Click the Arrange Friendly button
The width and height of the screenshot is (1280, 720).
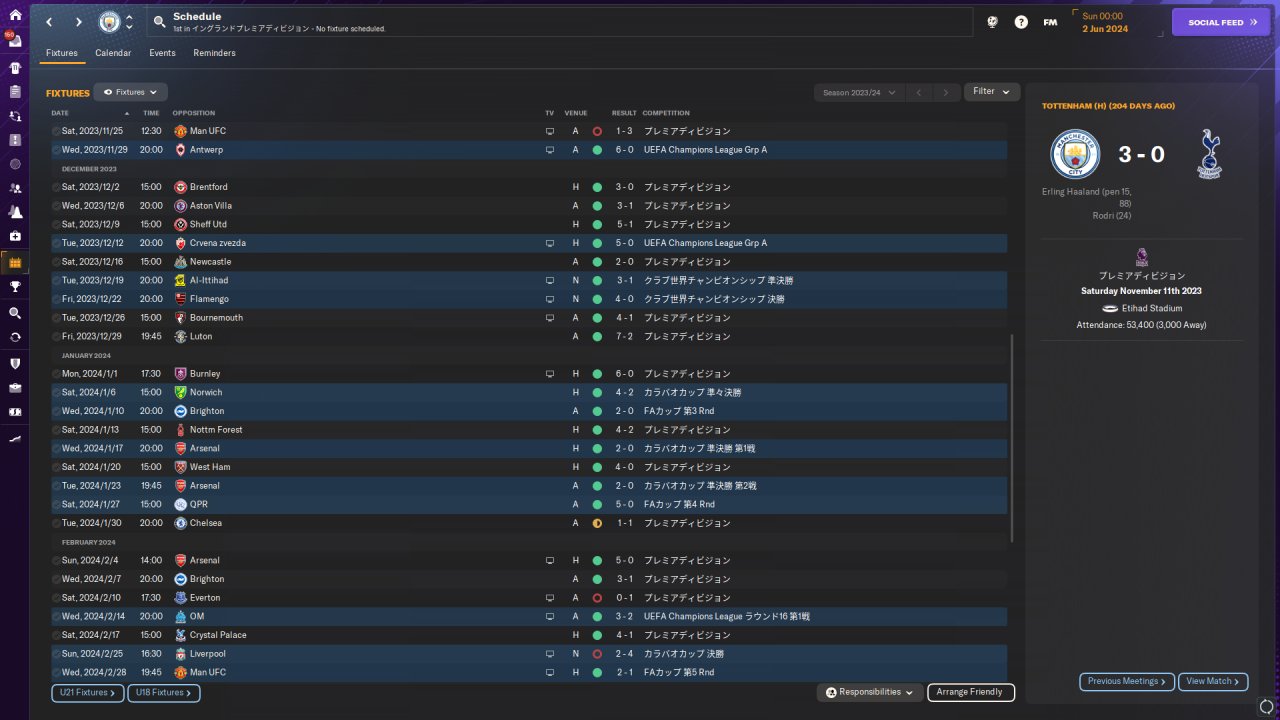tap(971, 692)
